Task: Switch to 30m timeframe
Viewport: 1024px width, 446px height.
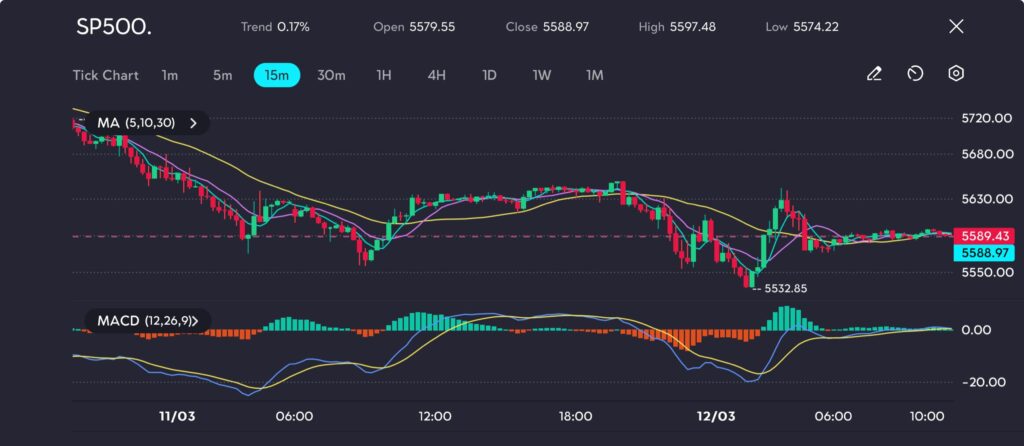Action: [x=331, y=75]
